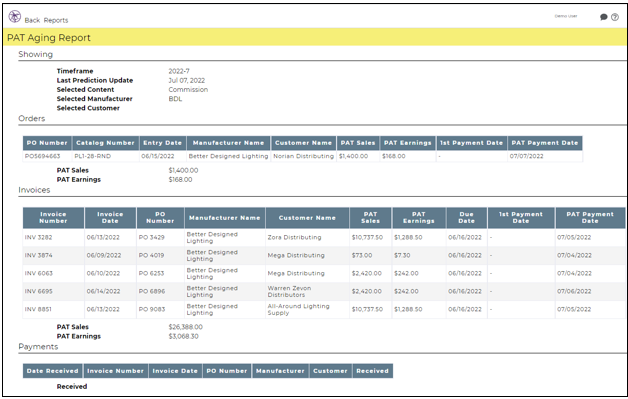
Task: Click PO 6253 cell
Action: point(160,273)
